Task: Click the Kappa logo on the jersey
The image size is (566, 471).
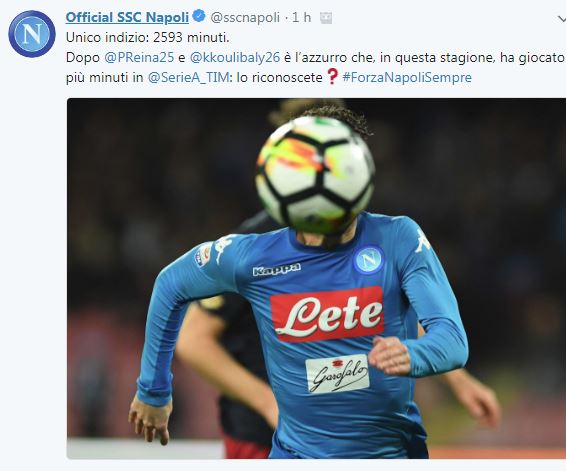Action: [x=277, y=269]
